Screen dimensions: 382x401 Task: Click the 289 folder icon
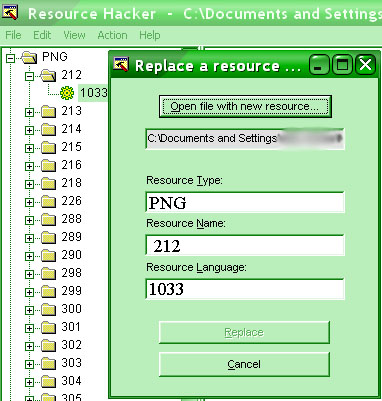coord(49,238)
